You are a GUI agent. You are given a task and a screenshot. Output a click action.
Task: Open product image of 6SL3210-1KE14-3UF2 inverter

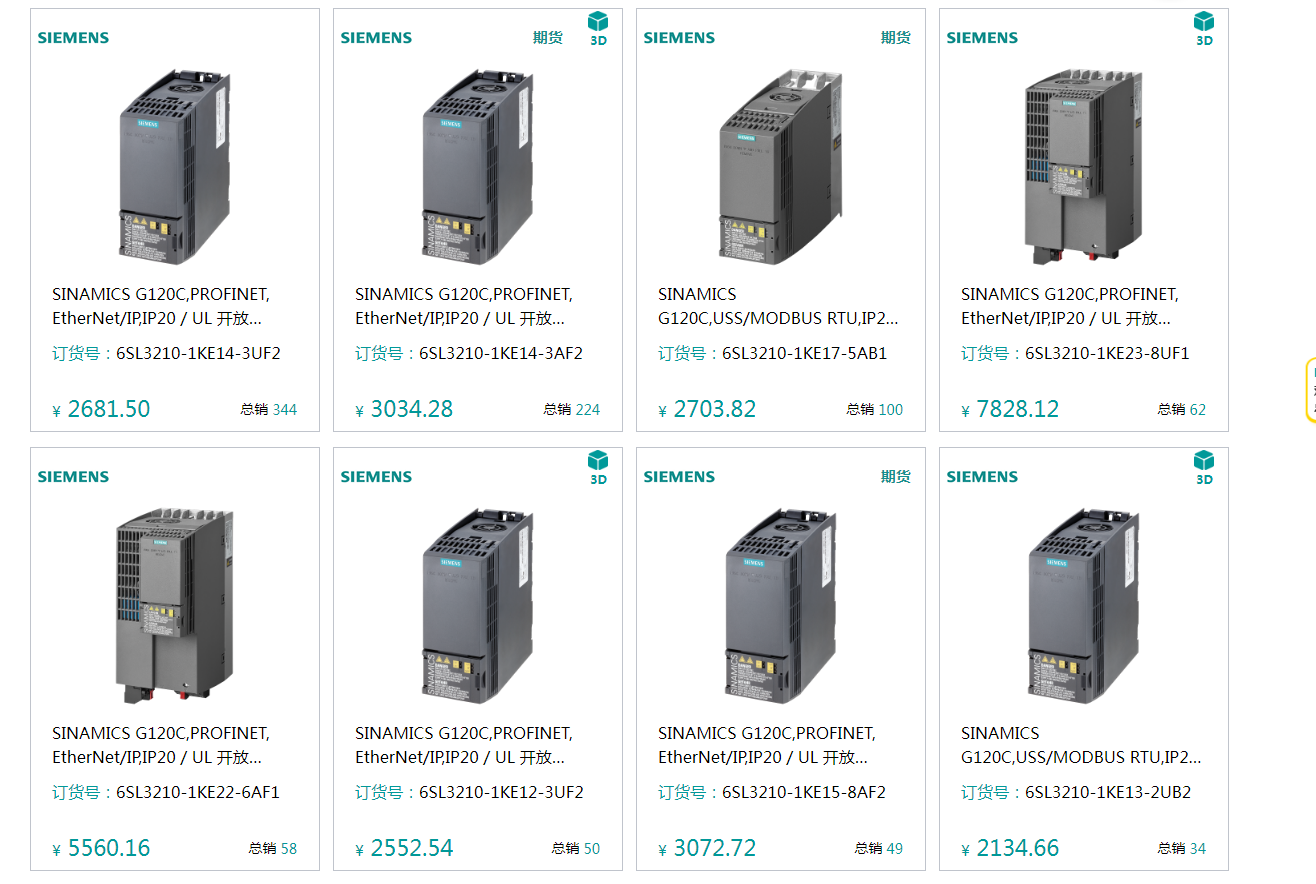pyautogui.click(x=175, y=167)
